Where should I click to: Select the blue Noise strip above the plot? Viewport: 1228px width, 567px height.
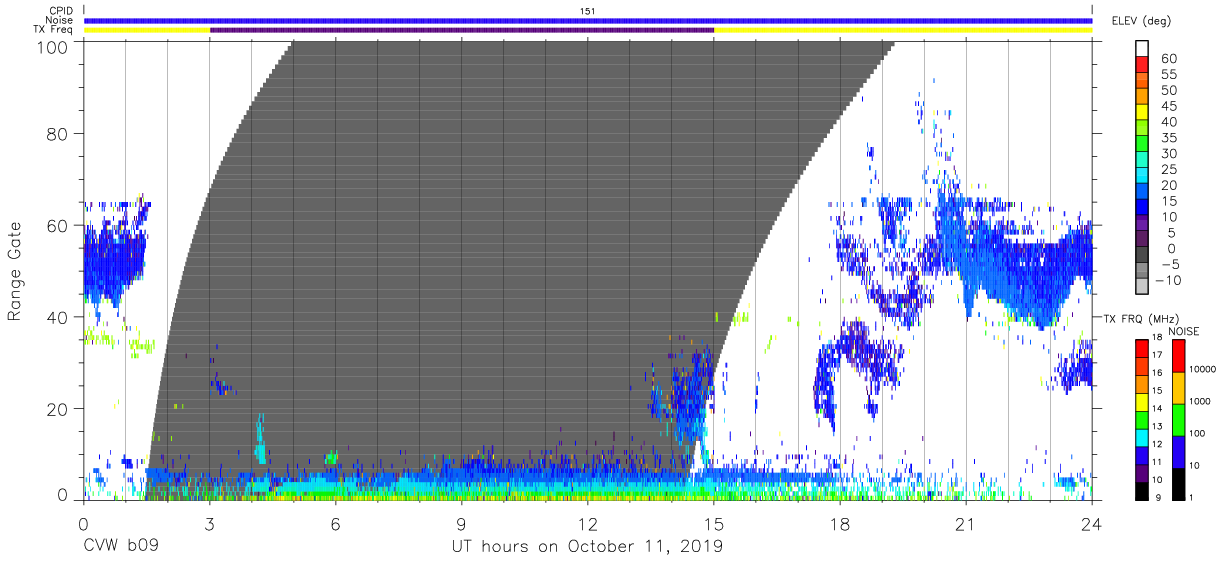(588, 20)
